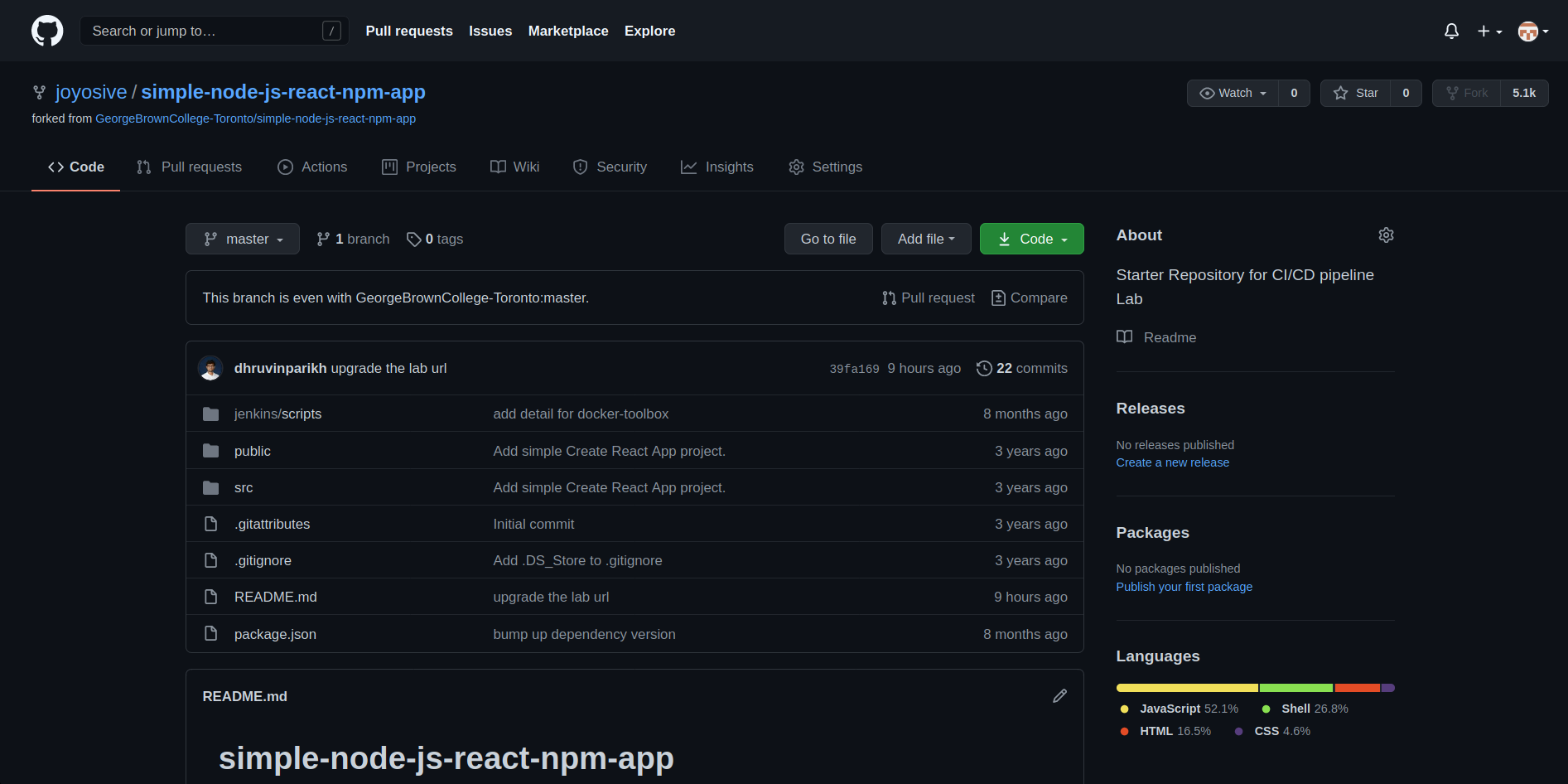Click the Star count 0
Viewport: 1568px width, 784px height.
click(1406, 93)
